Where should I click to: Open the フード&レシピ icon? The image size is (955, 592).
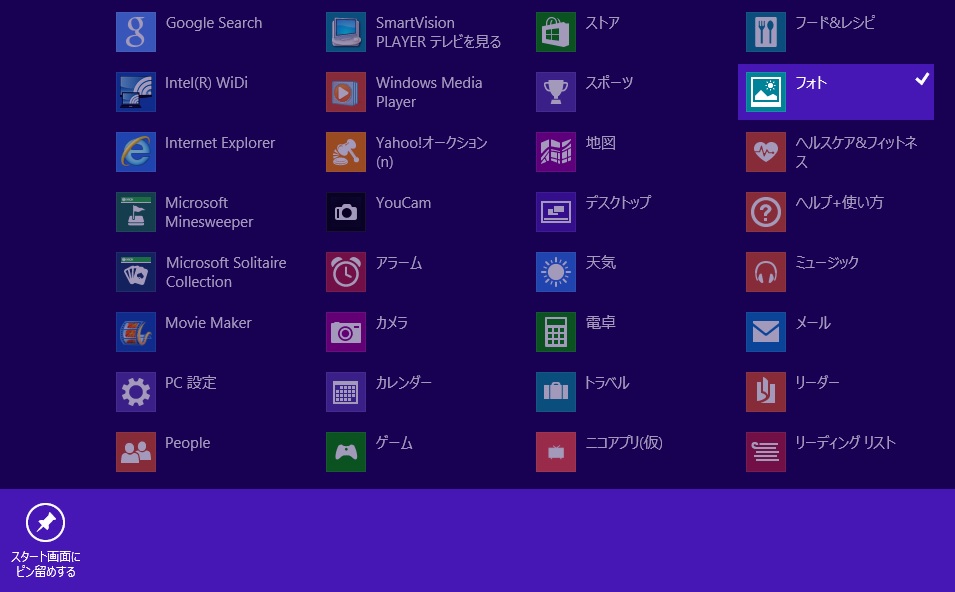coord(766,32)
